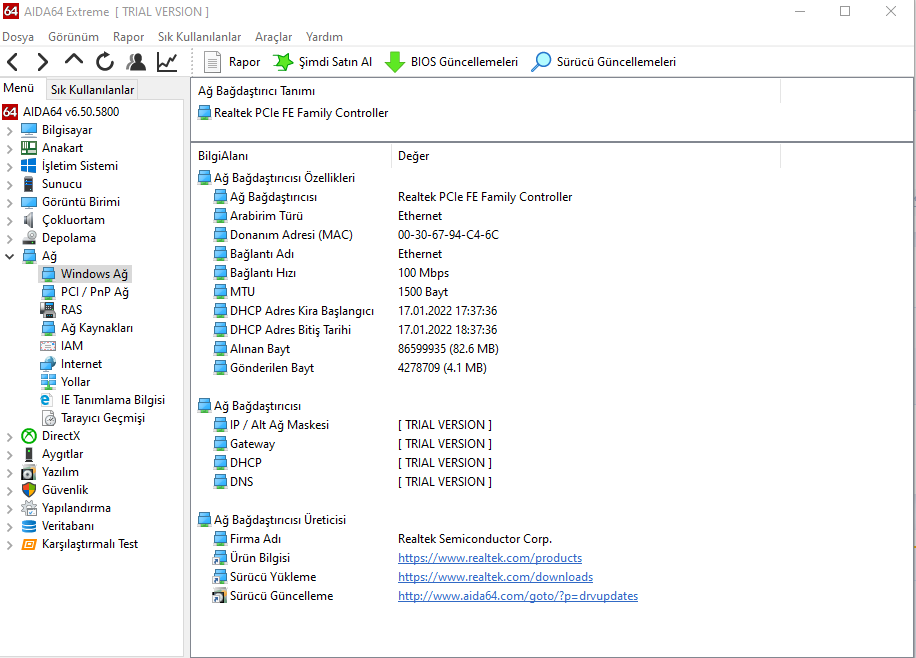Switch to Sık Kullanılanlar tab
This screenshot has width=916, height=658.
[x=92, y=90]
